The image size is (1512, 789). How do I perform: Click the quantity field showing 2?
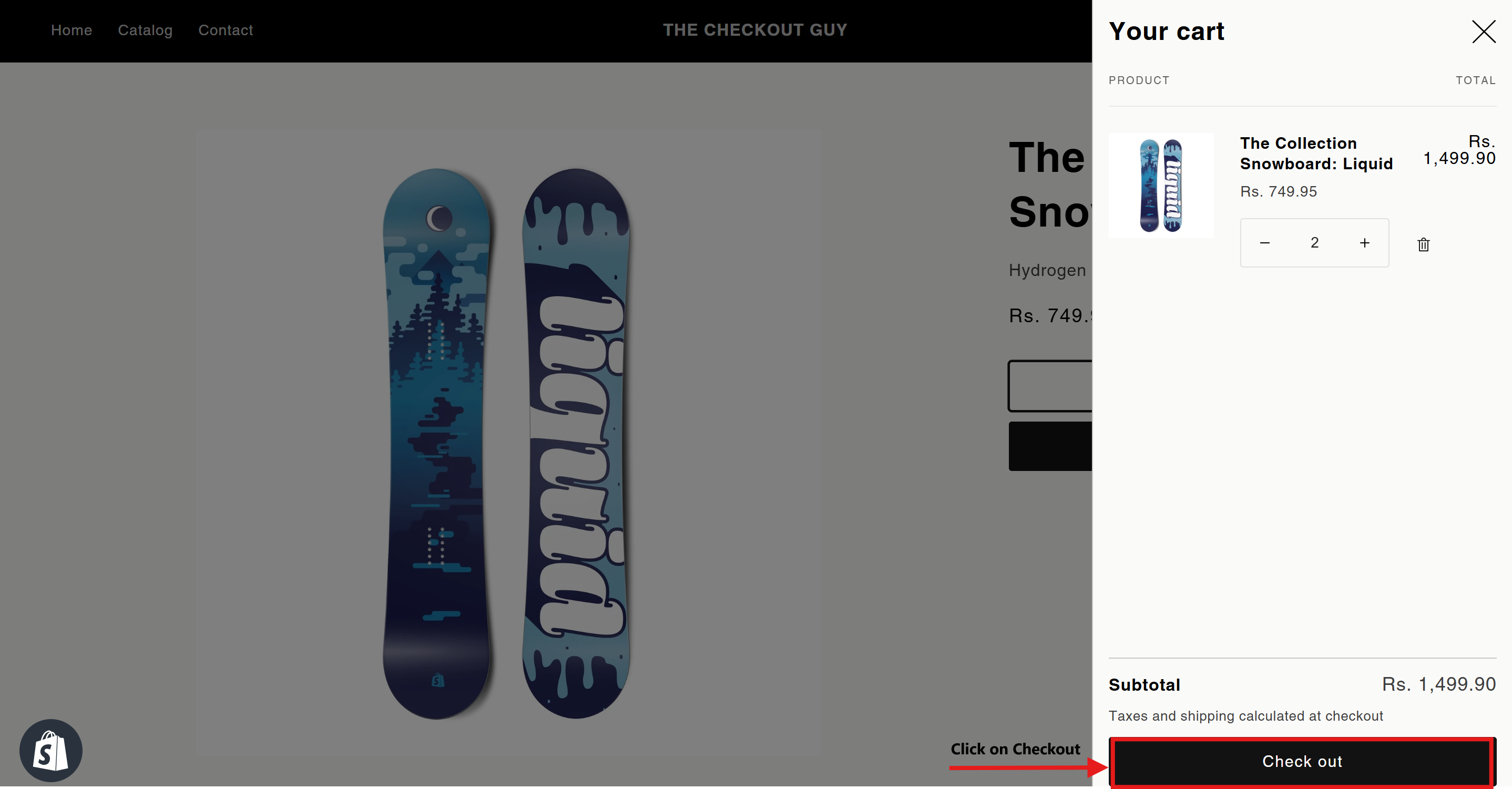click(x=1315, y=243)
